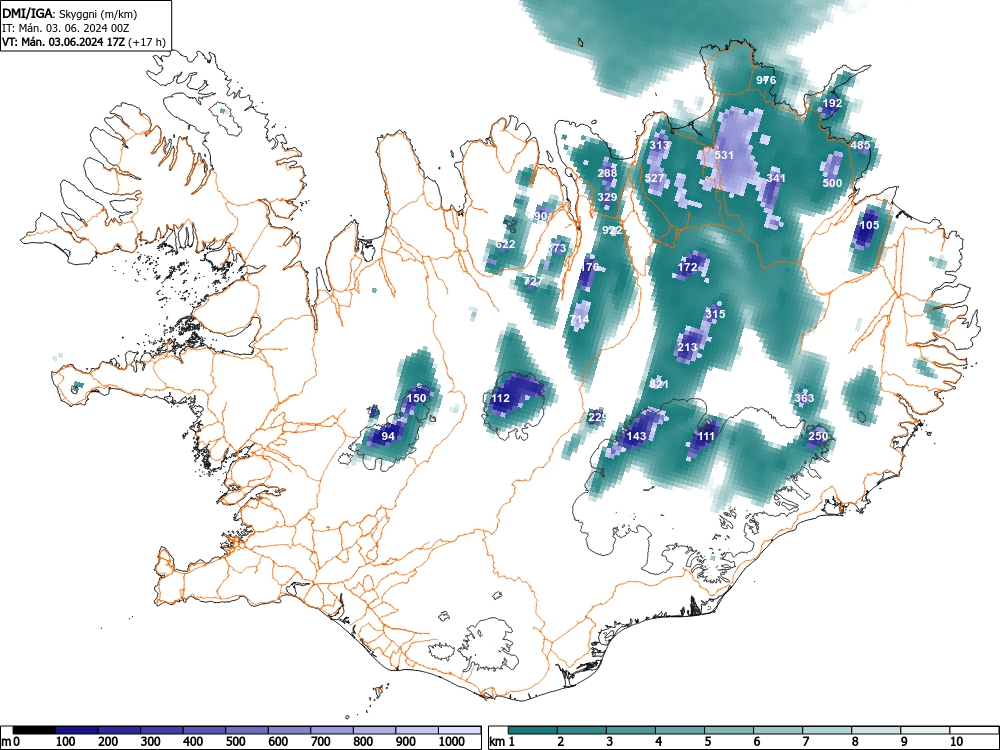Click the legend swatch between 800 and 900 m
The width and height of the screenshot is (1000, 750).
374,730
